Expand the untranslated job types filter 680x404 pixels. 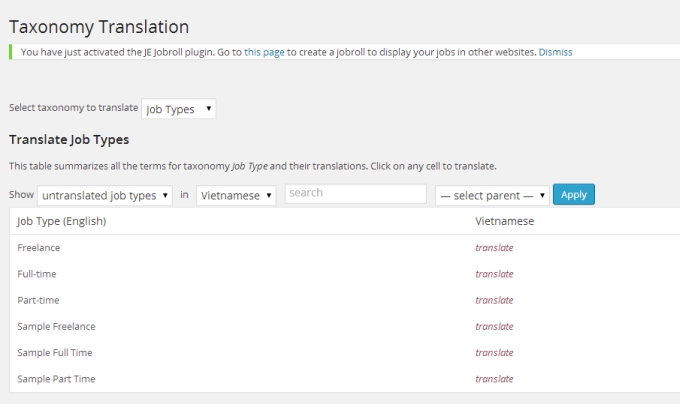tap(105, 195)
